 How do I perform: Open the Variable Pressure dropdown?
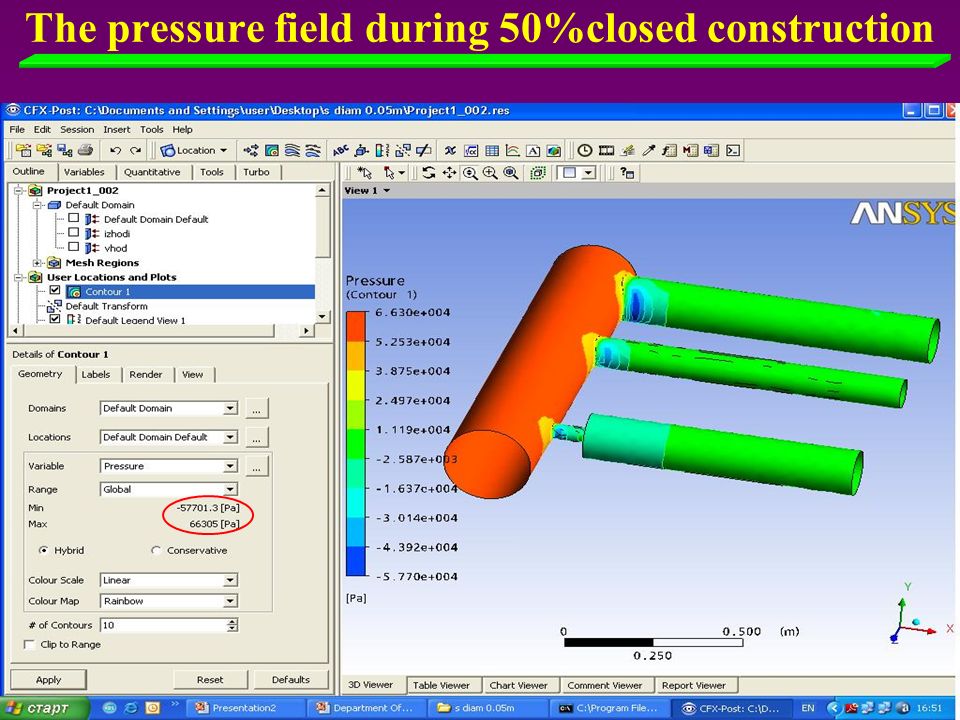tap(169, 466)
